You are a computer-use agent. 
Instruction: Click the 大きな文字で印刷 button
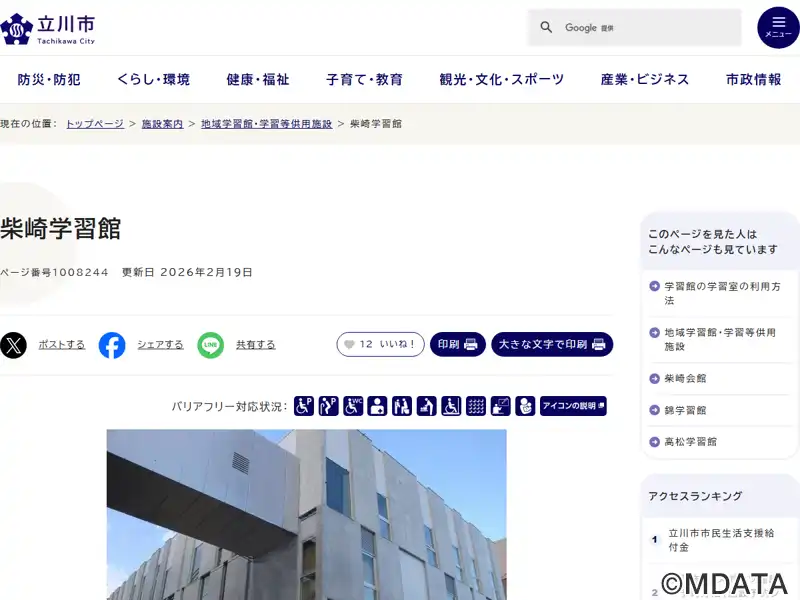552,344
